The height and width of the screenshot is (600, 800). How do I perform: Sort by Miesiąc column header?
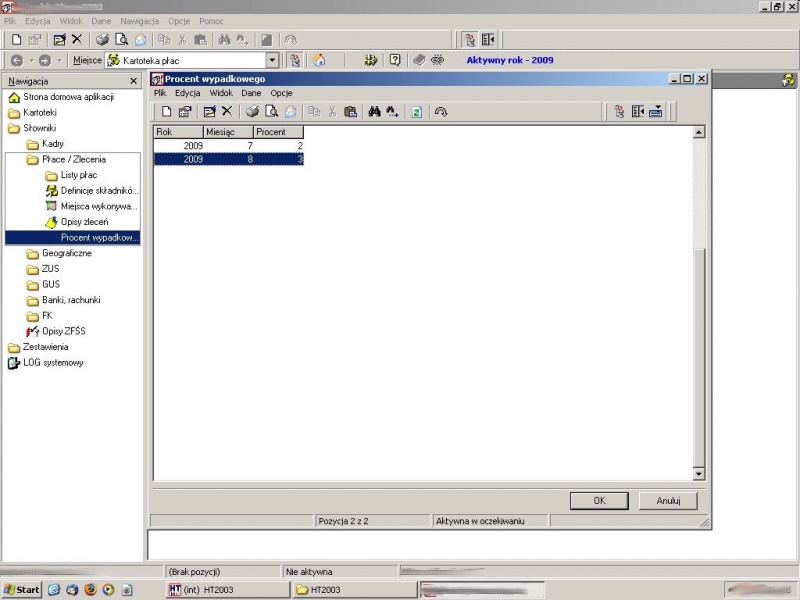click(x=228, y=132)
